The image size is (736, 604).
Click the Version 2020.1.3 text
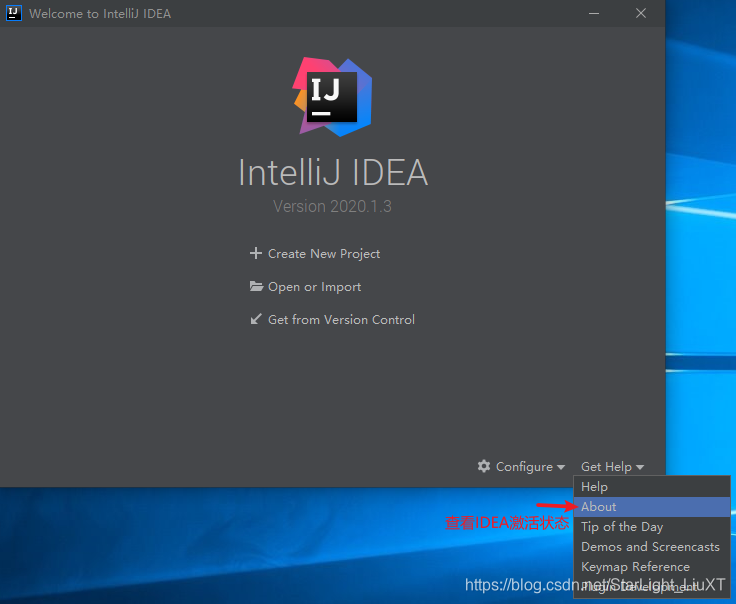pos(332,206)
